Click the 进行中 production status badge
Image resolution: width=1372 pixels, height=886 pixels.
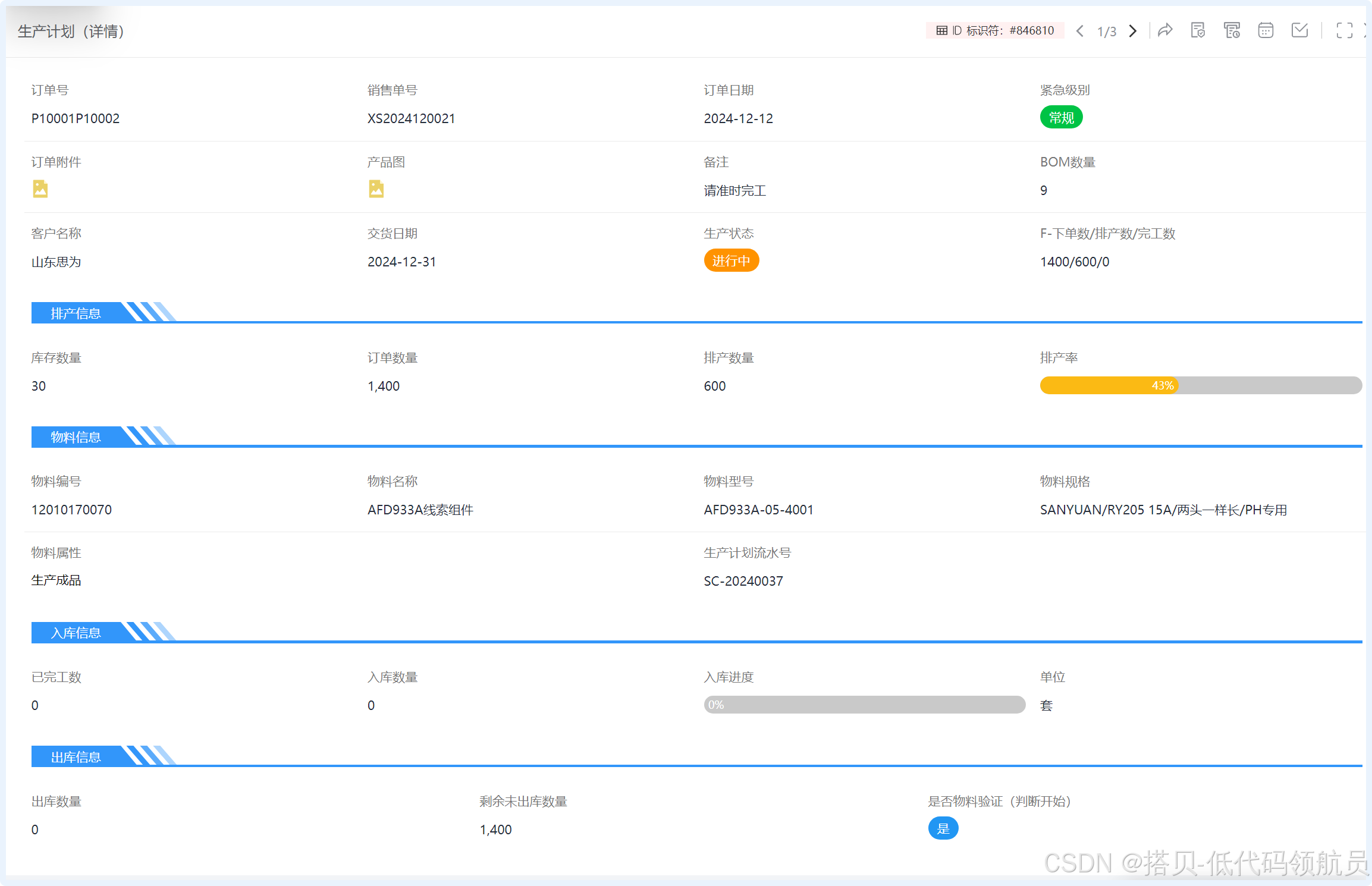[731, 260]
